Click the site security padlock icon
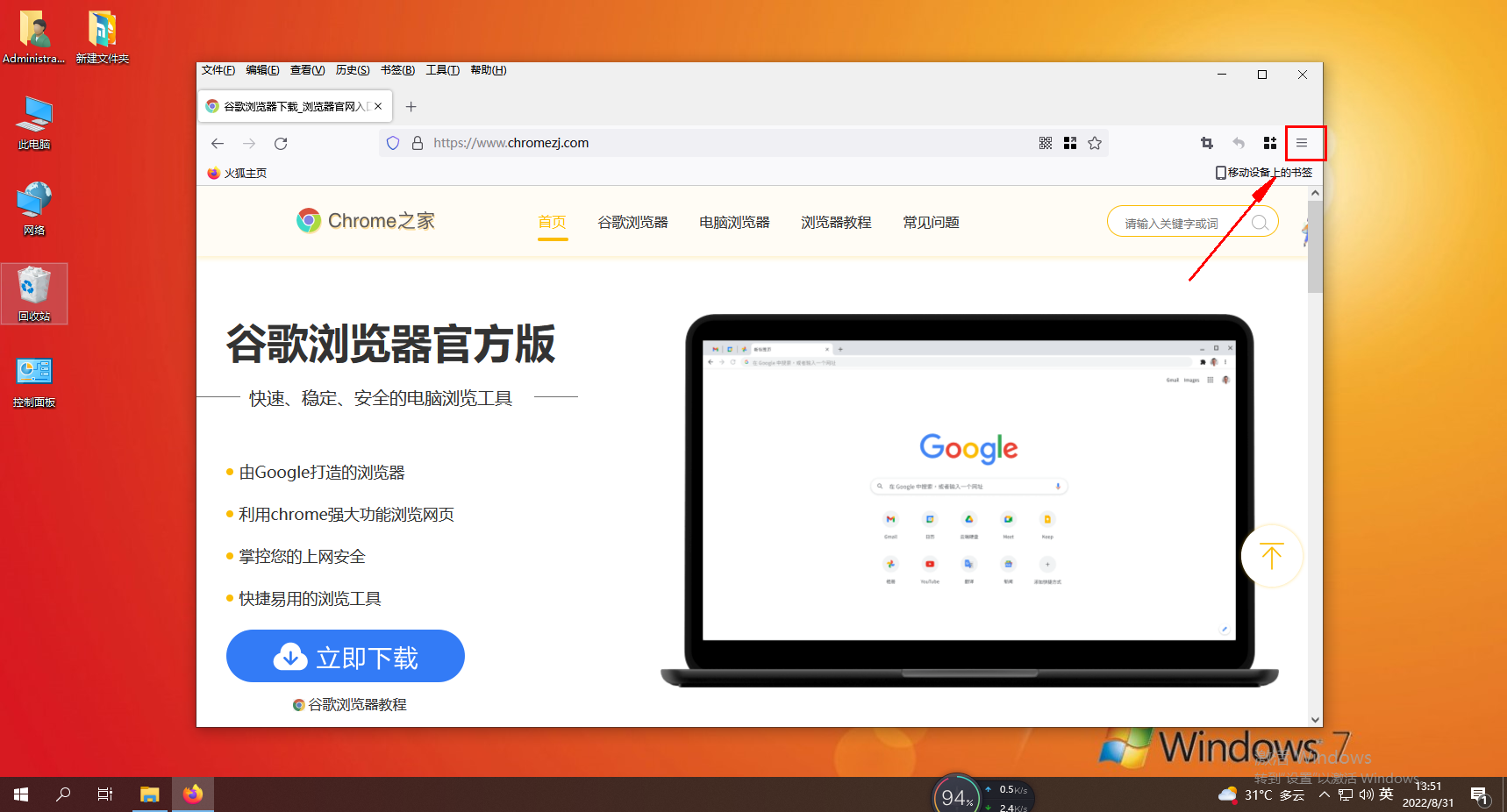 point(418,143)
